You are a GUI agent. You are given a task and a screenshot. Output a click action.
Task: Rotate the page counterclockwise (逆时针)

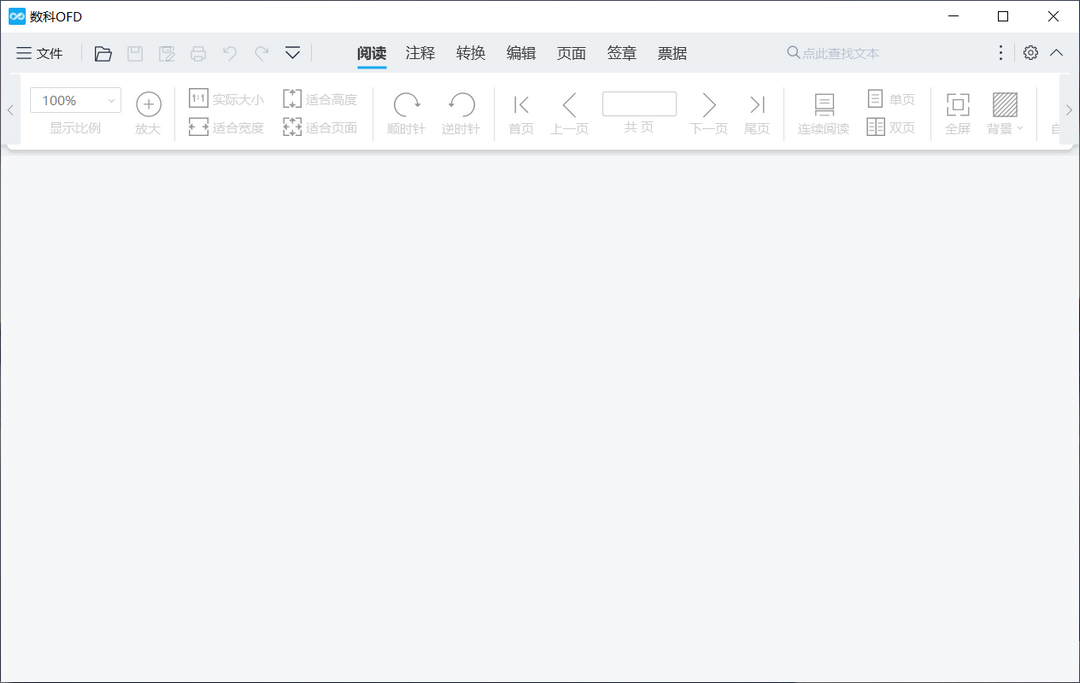pos(461,114)
